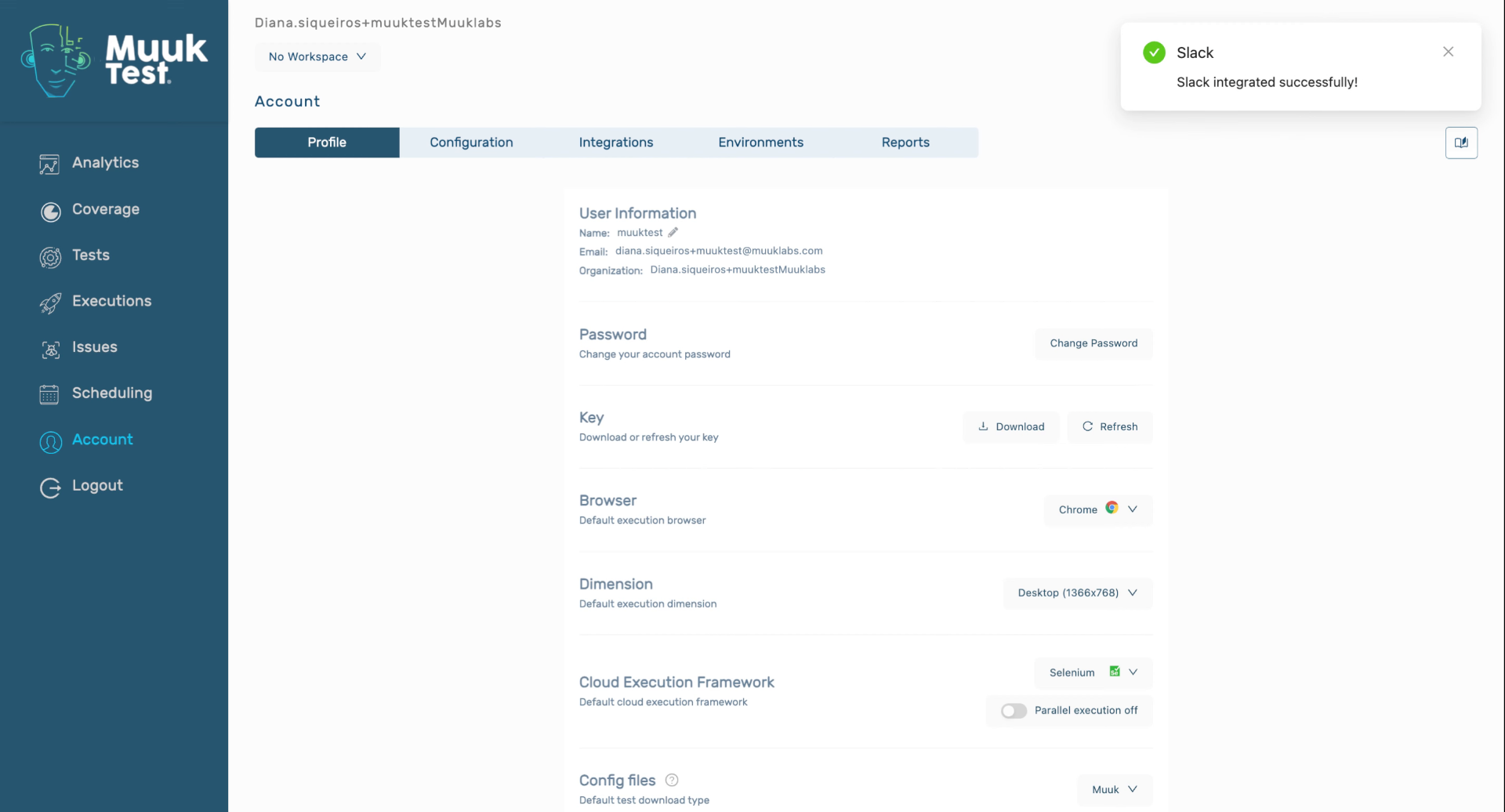This screenshot has width=1505, height=812.
Task: Enable parallel execution toggle
Action: 1013,710
